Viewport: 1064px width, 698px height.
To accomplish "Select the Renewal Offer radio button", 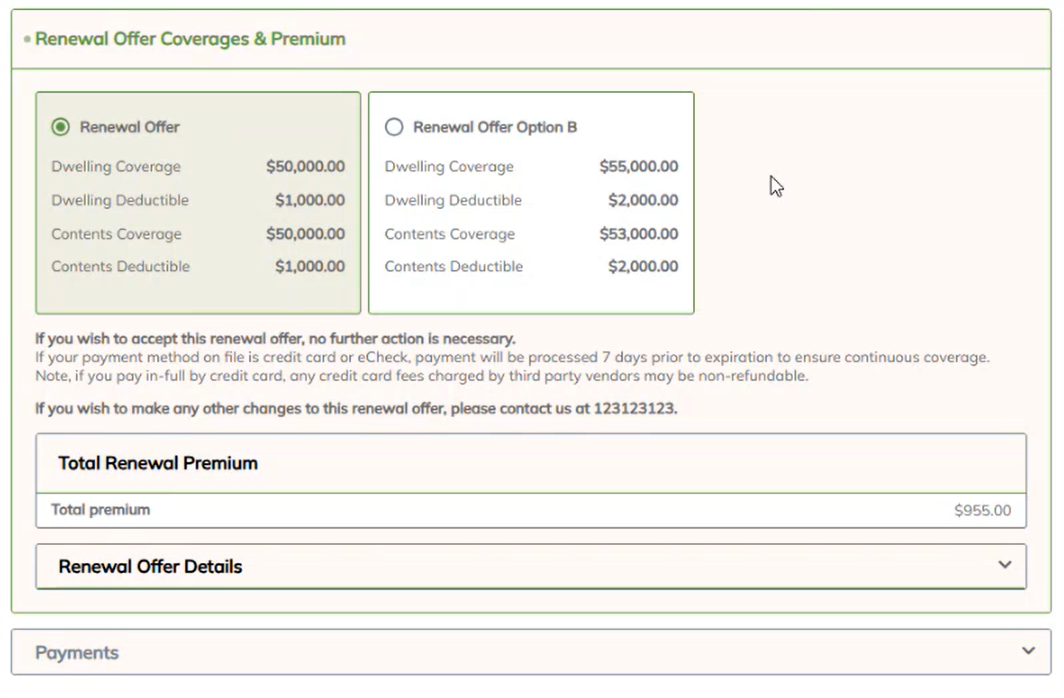I will click(61, 127).
